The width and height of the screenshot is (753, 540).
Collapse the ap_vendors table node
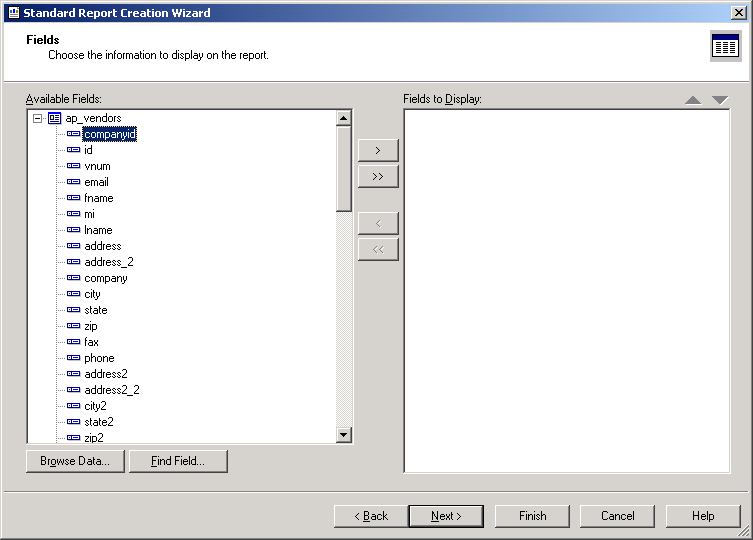coord(37,118)
